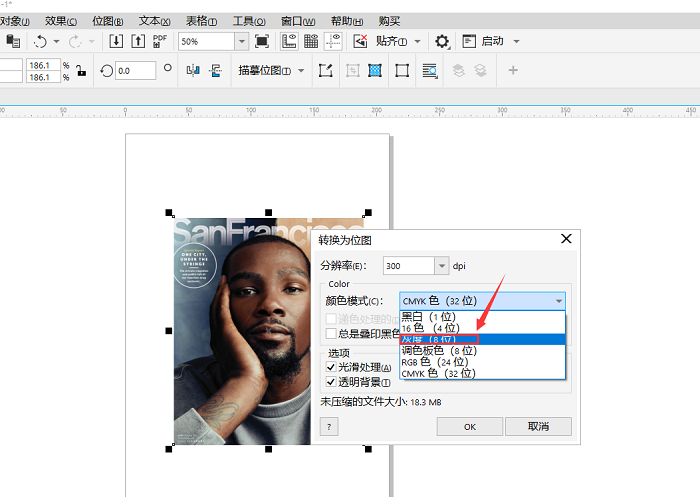Open the 窗口 menu
Viewport: 700px width, 497px height.
pos(298,21)
